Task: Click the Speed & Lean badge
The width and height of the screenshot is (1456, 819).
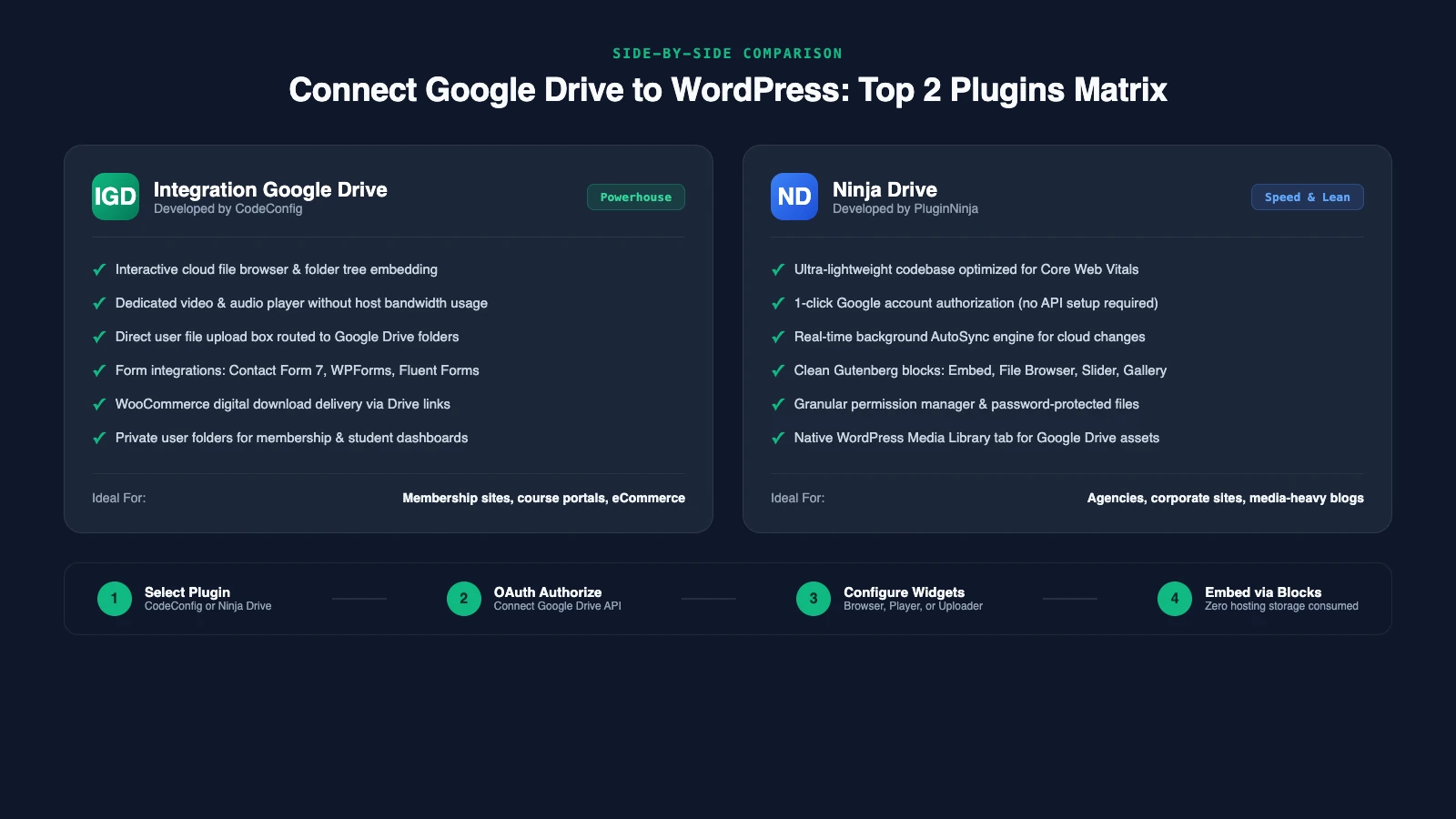Action: [1308, 197]
